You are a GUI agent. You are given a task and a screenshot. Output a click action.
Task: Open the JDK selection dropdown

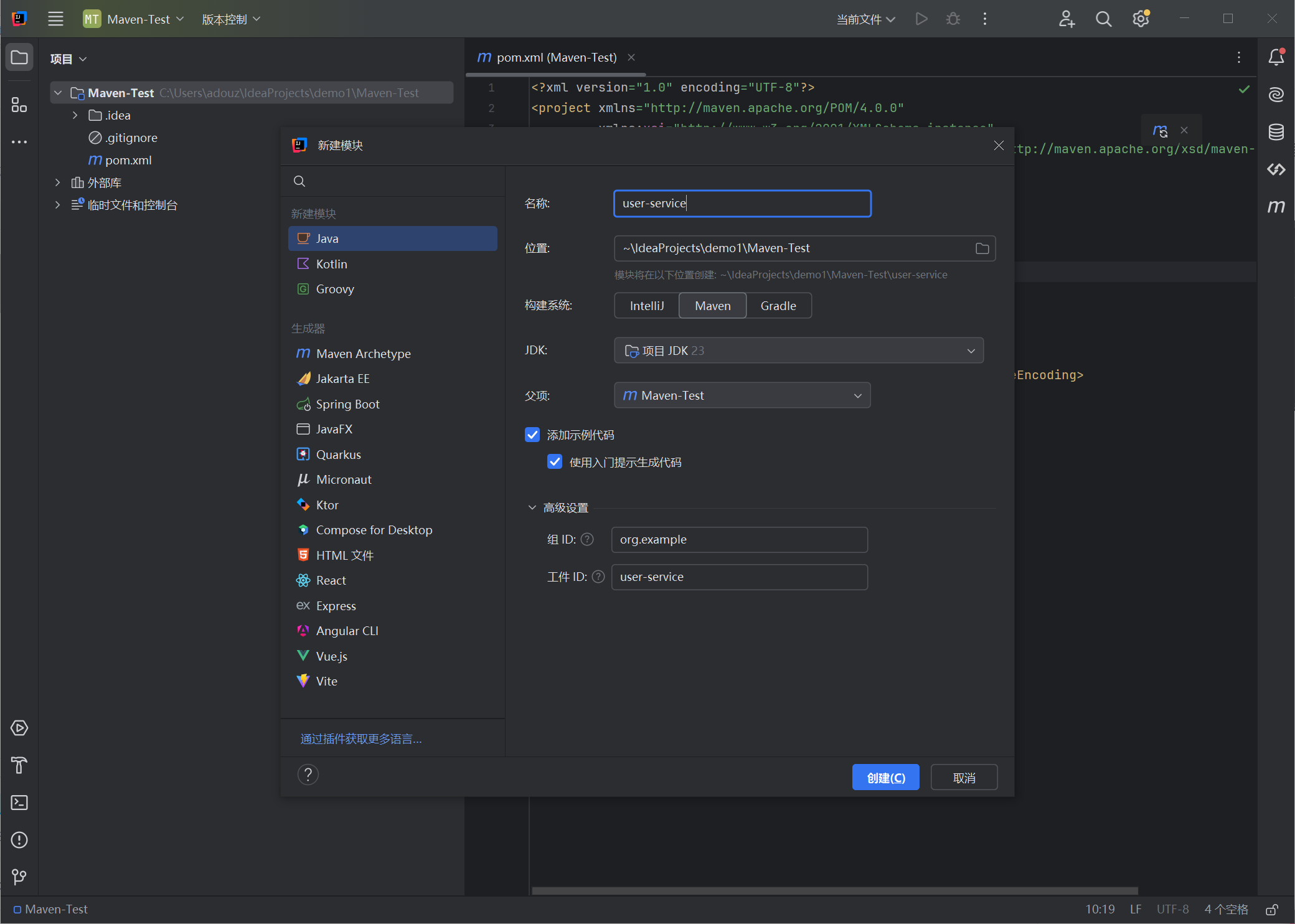798,351
